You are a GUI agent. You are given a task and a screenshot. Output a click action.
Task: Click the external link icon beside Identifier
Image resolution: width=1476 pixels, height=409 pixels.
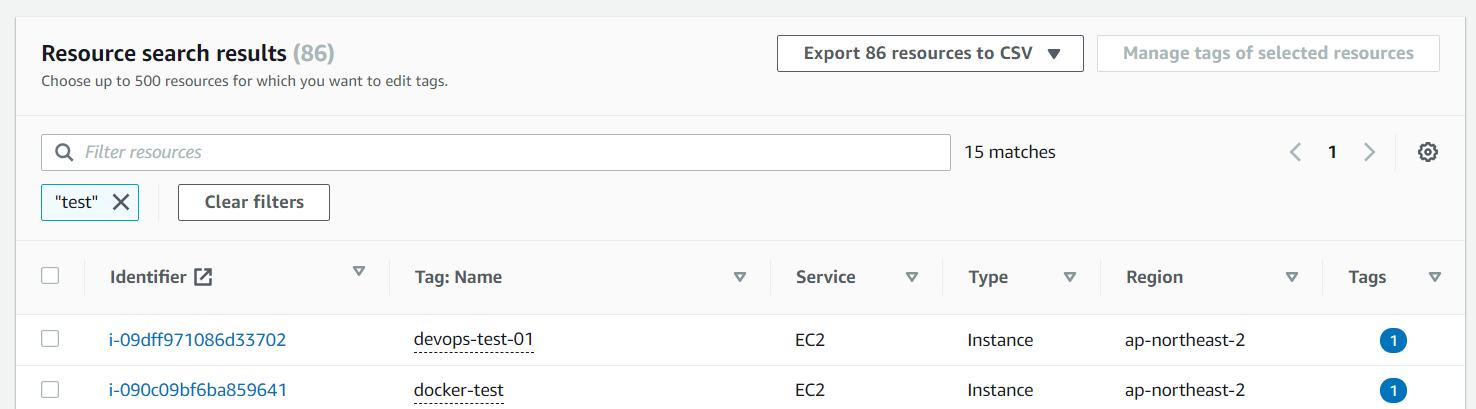coord(203,277)
